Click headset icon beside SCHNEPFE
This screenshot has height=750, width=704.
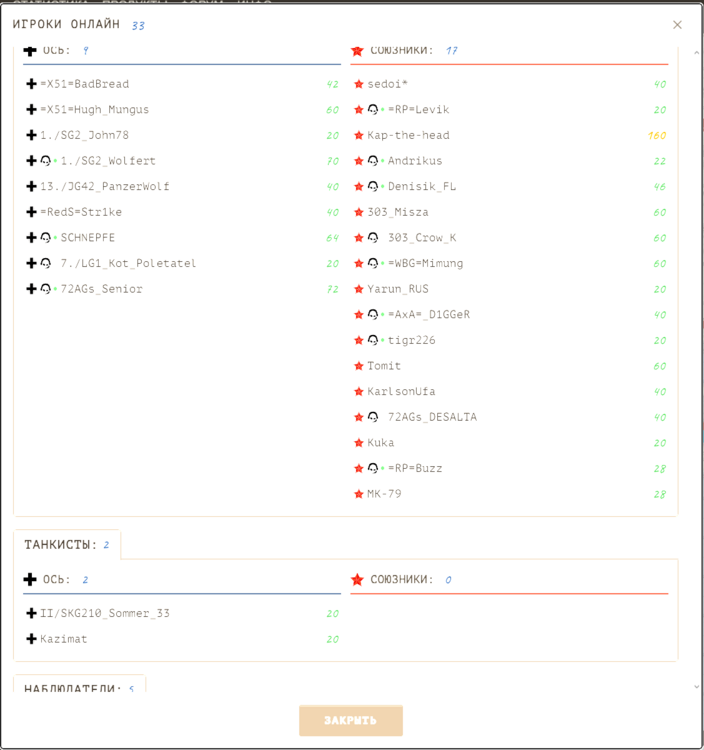[45, 238]
